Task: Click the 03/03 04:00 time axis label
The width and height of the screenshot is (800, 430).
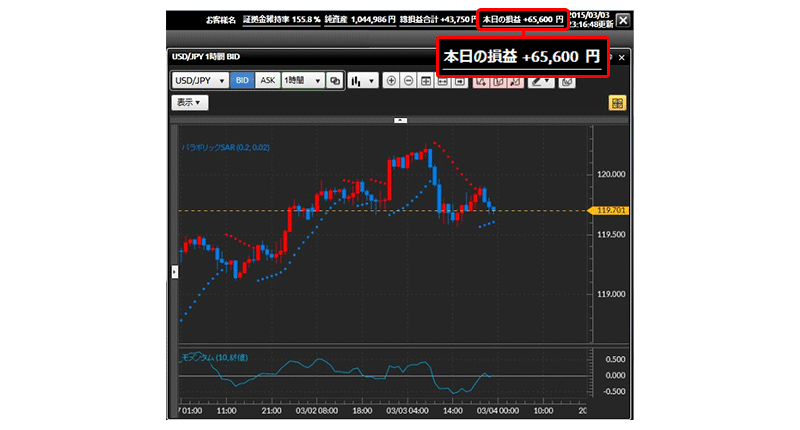Action: pos(407,411)
